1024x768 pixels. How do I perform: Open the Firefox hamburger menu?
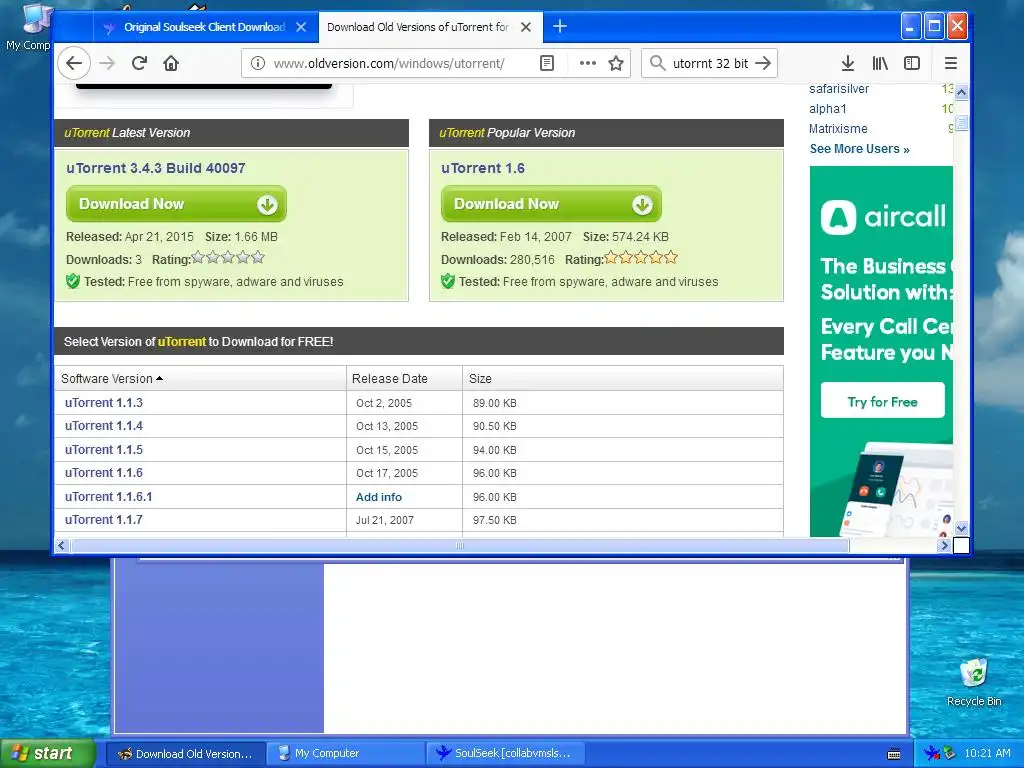click(951, 63)
